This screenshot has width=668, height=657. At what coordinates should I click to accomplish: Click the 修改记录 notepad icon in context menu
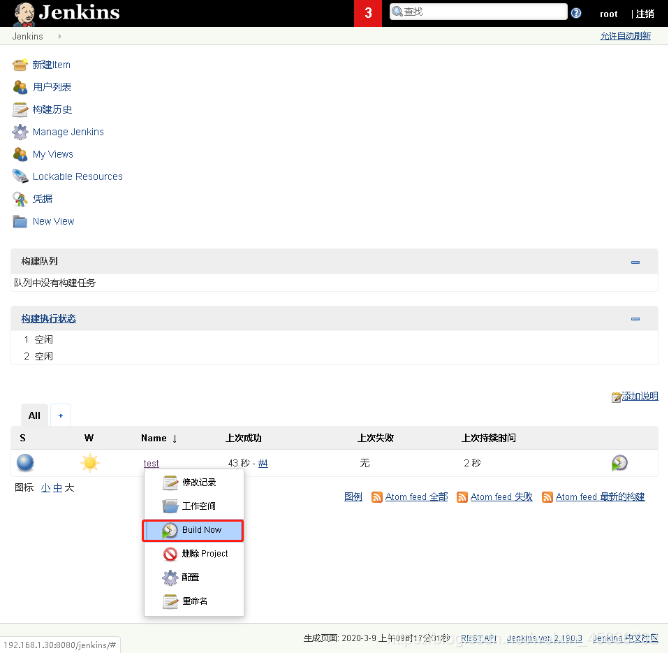(x=170, y=482)
